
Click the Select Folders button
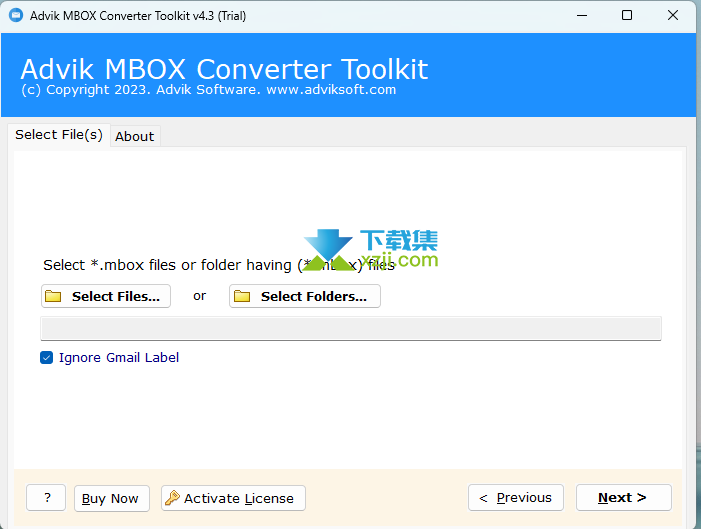pos(305,296)
